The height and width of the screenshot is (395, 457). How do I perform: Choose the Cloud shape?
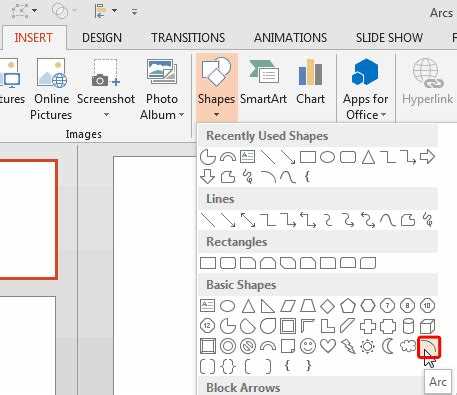pos(408,346)
